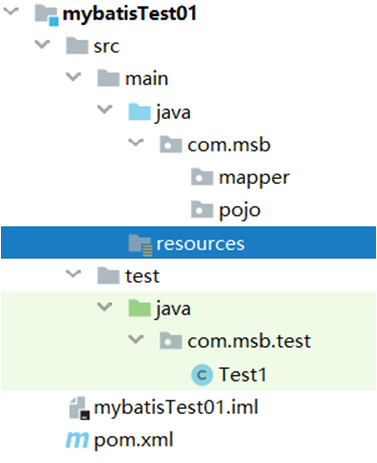Collapse the com.msb.test package chevron
Viewport: 377px width, 463px height.
point(136,339)
